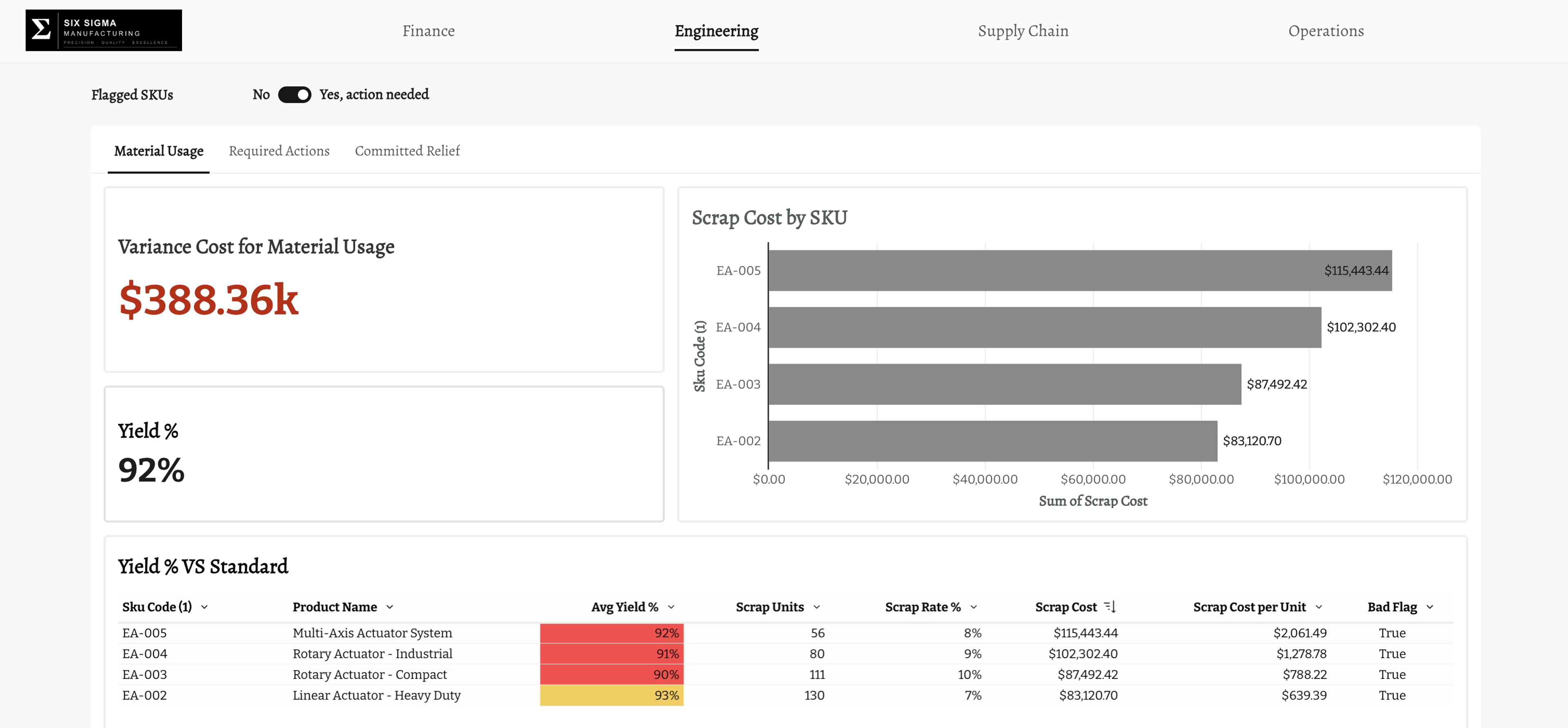Toggle the Flagged SKUs switch
Screen dimensions: 1568x728
[x=294, y=95]
